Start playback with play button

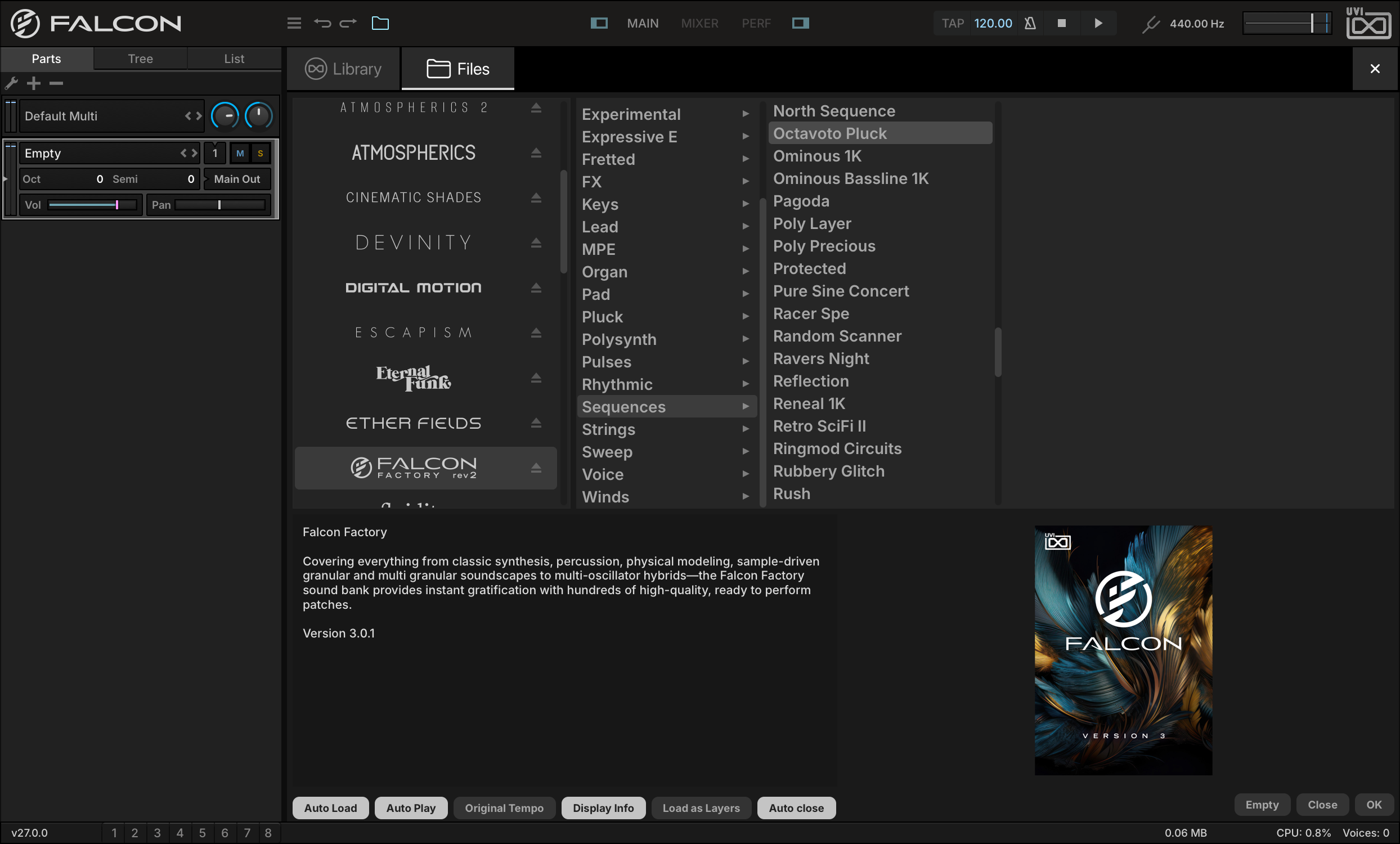coord(1098,23)
